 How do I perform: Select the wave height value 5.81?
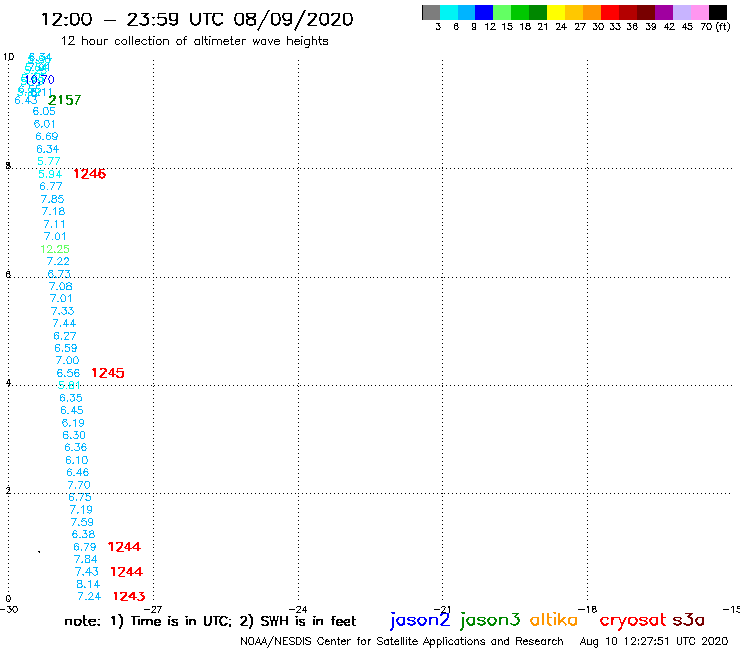(69, 385)
